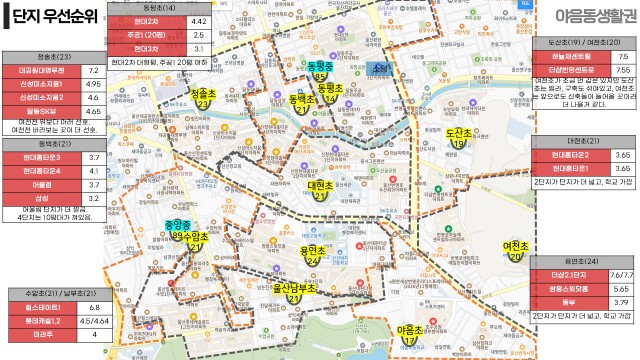Select the 어울림 row label
Screen dimensions: 640x360
tap(42, 185)
